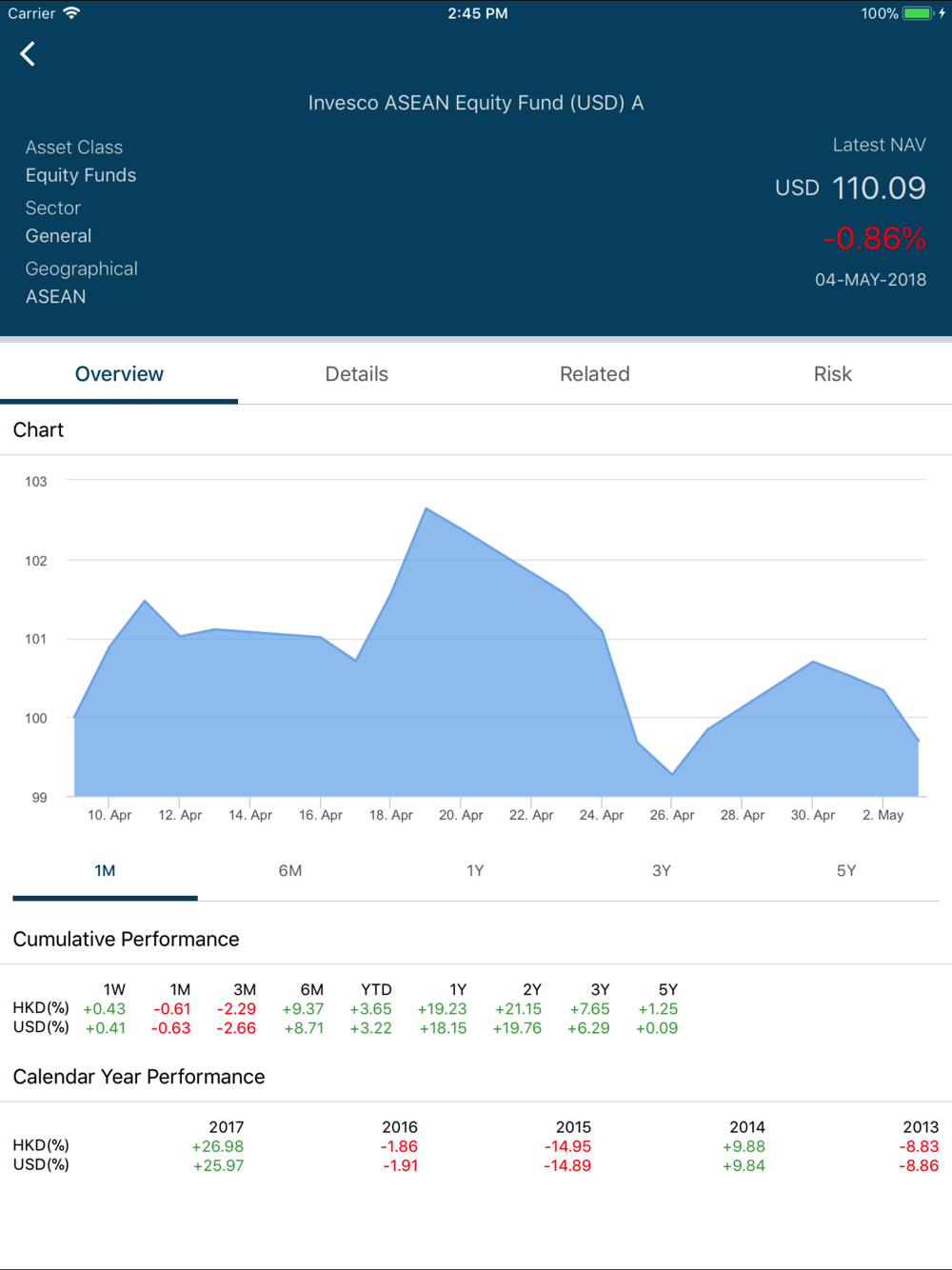Tap the 5Y USD value +0.09

pyautogui.click(x=657, y=1028)
